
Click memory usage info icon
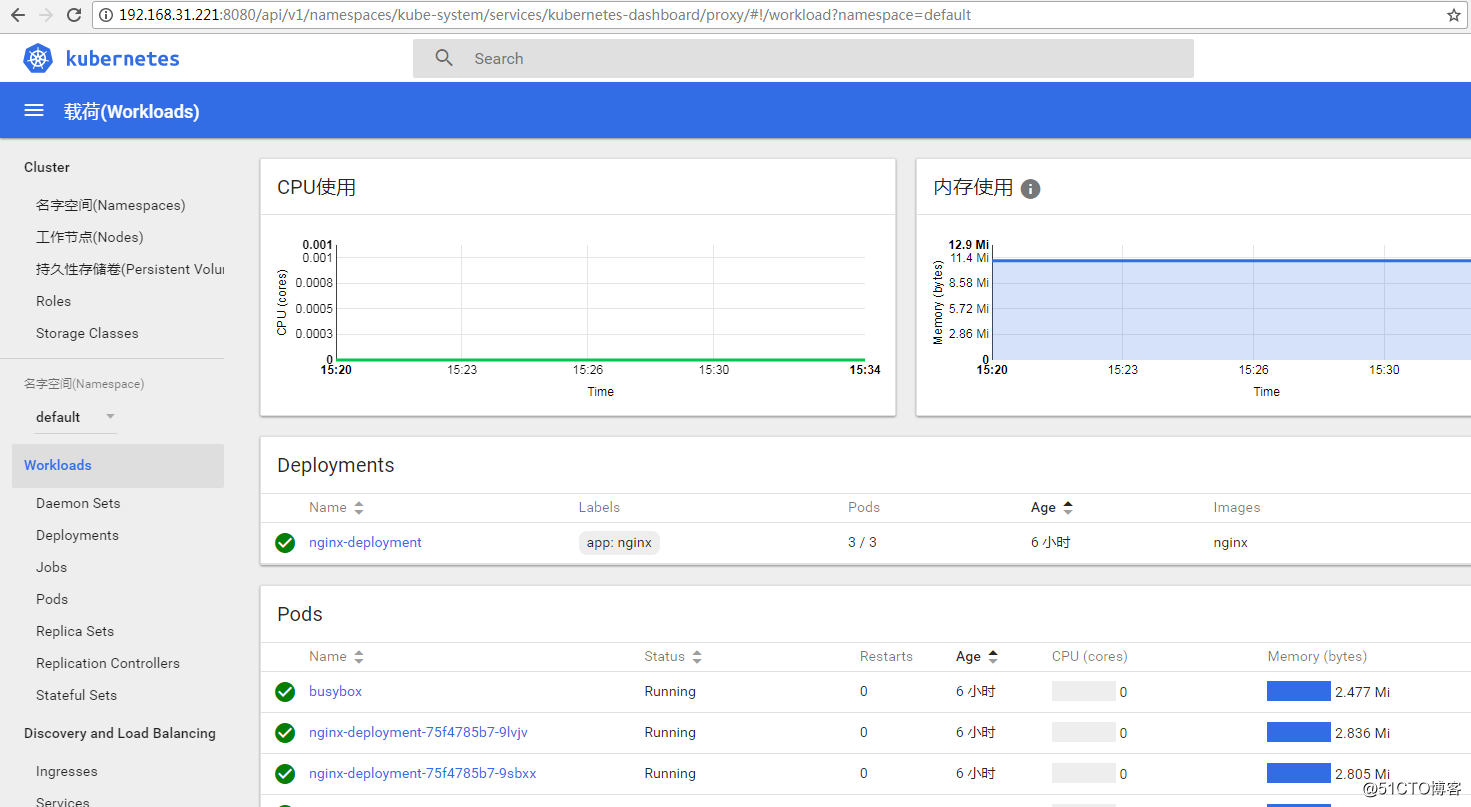tap(1030, 189)
